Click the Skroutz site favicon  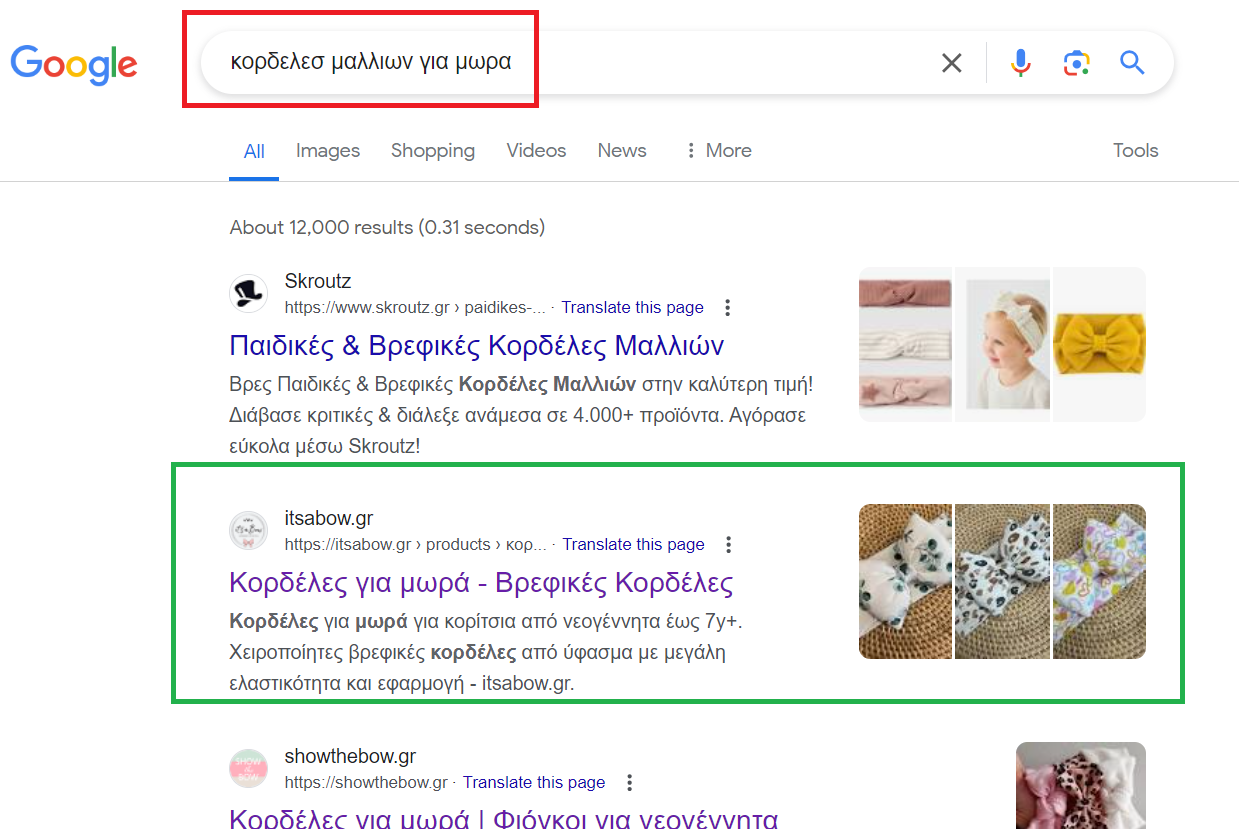point(248,293)
